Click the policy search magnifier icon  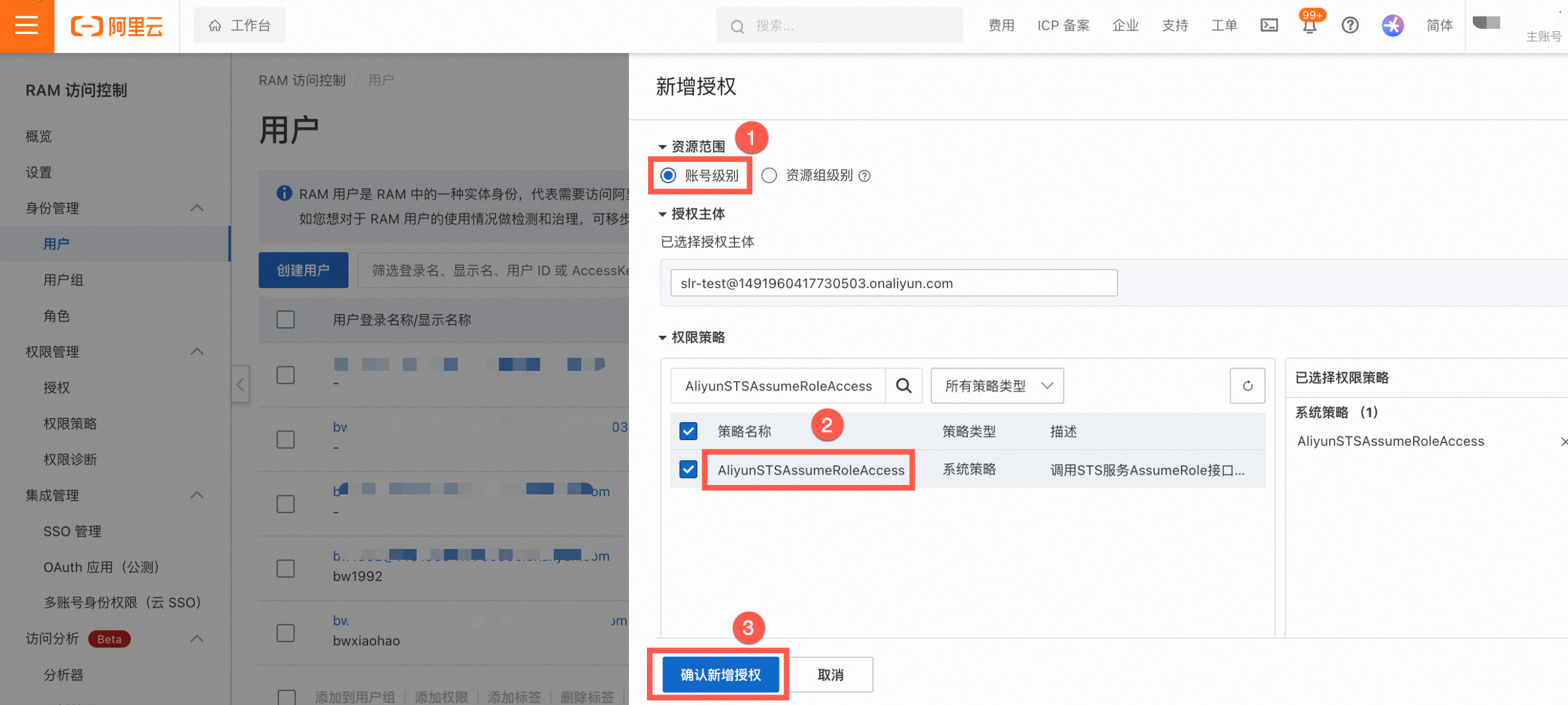tap(904, 385)
